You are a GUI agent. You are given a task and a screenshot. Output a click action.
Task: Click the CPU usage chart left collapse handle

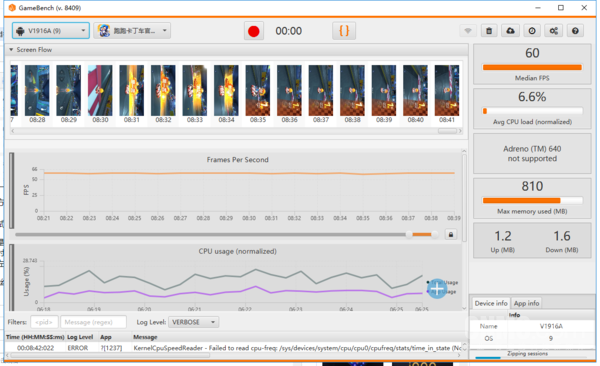(12, 278)
